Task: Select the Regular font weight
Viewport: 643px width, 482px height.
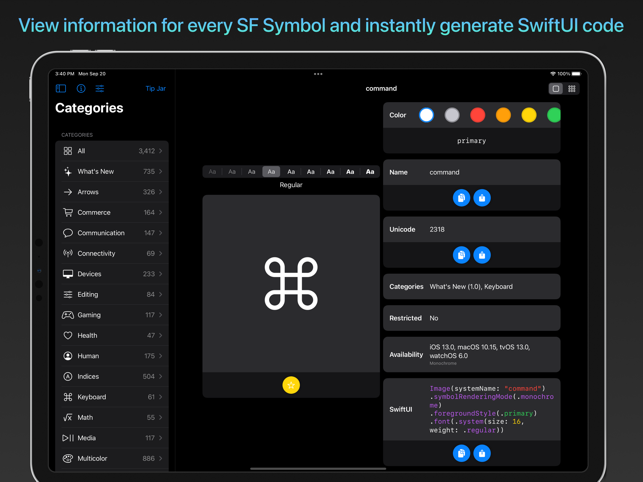Action: tap(271, 171)
